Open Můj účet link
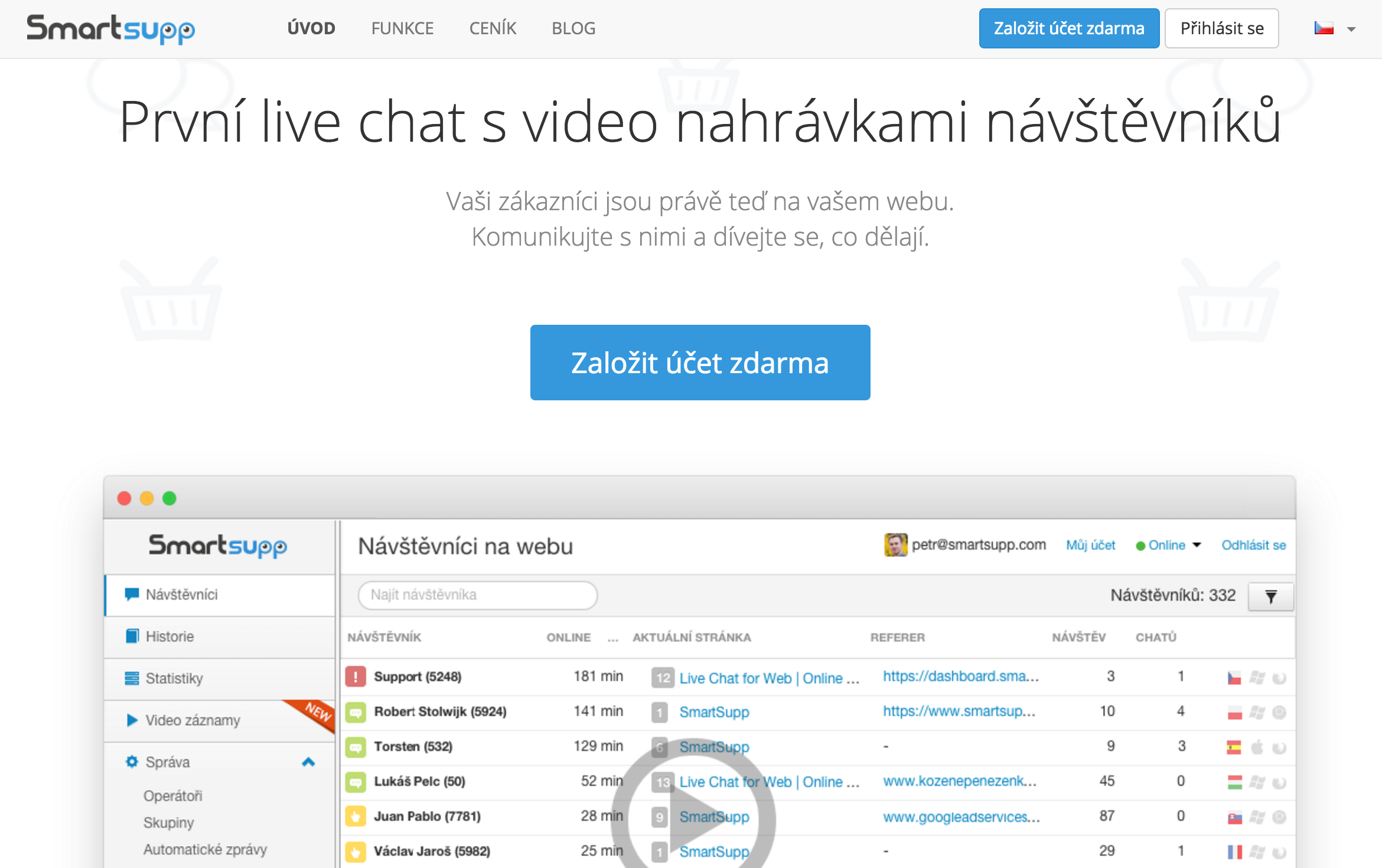This screenshot has width=1382, height=868. click(1090, 545)
